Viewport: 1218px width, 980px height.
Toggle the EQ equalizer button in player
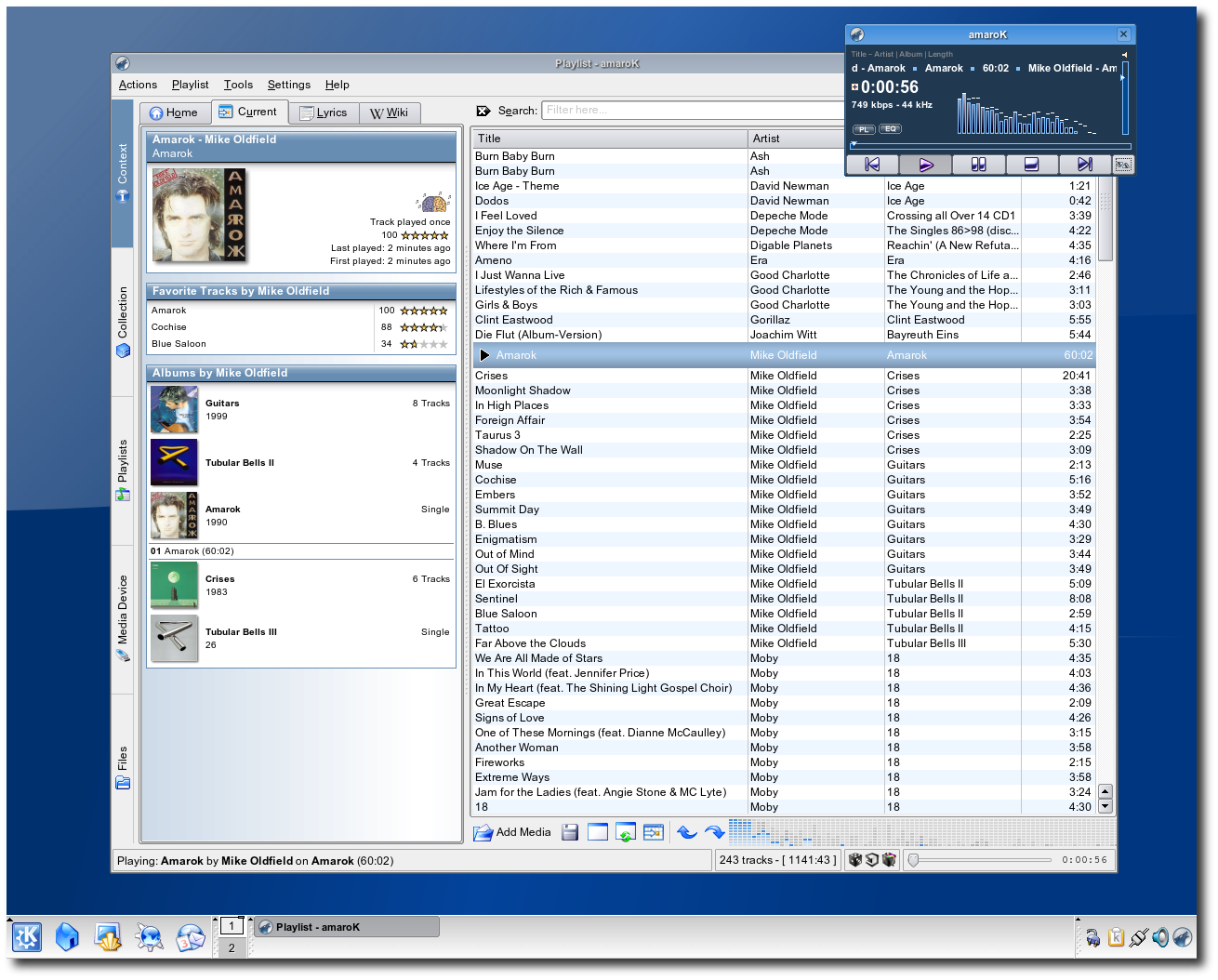[x=890, y=129]
